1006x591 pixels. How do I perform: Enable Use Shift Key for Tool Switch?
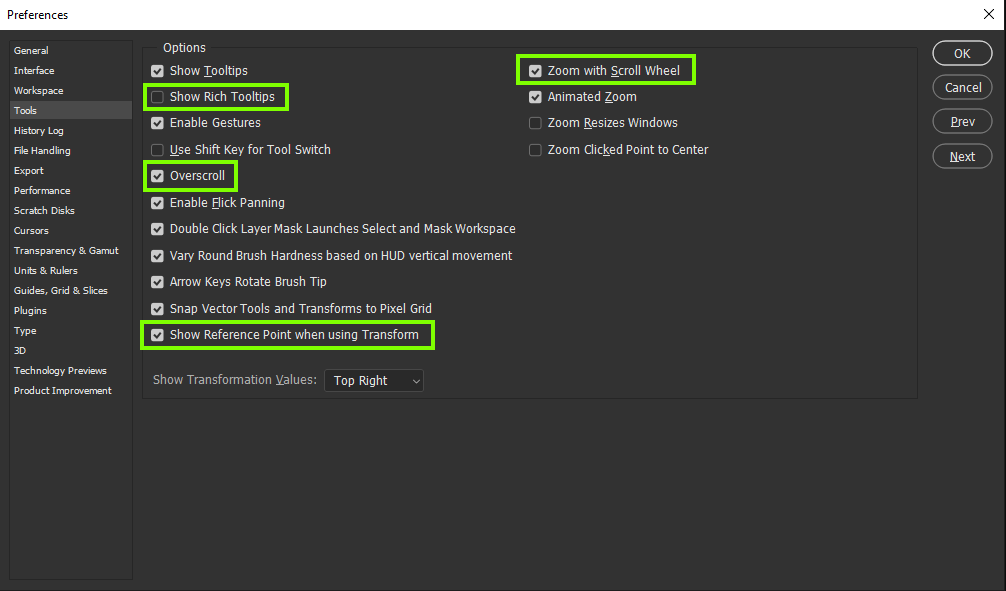pos(157,149)
